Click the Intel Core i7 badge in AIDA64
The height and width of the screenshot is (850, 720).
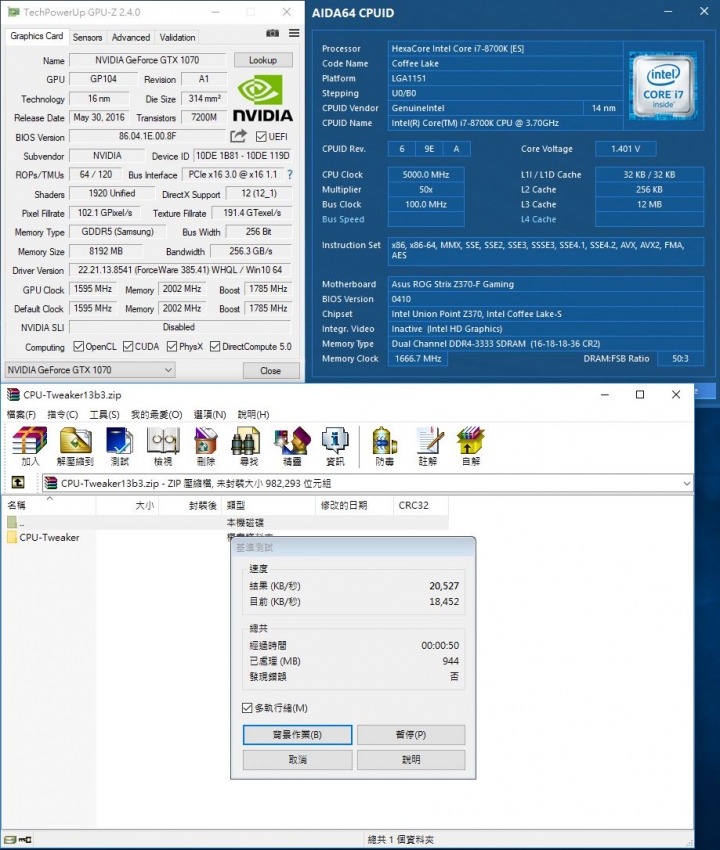pos(663,86)
